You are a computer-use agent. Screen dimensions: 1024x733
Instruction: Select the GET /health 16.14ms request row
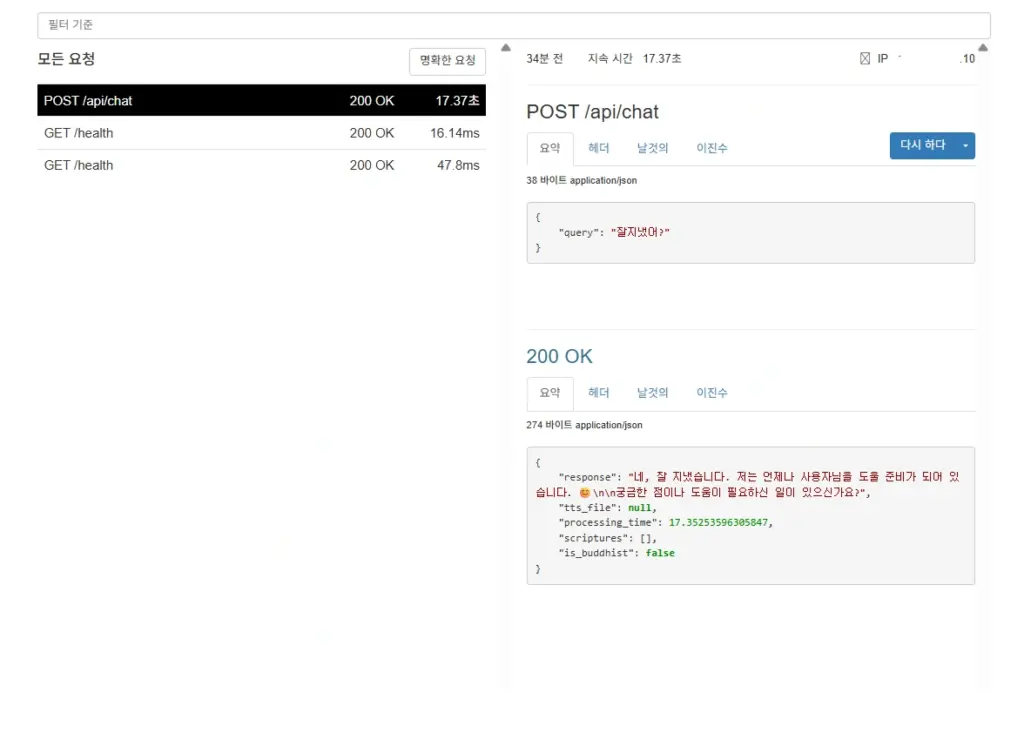point(261,133)
